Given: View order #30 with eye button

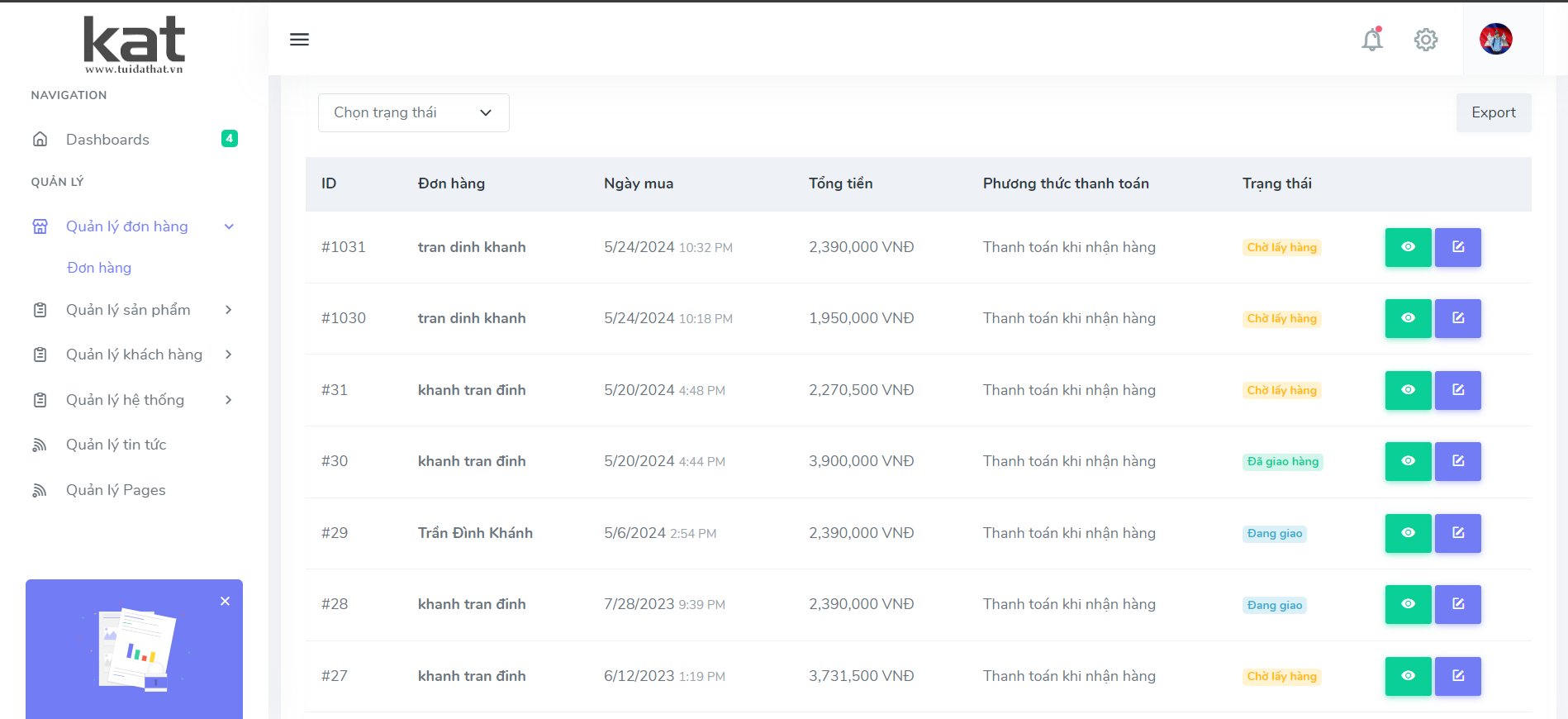Looking at the screenshot, I should pyautogui.click(x=1409, y=461).
